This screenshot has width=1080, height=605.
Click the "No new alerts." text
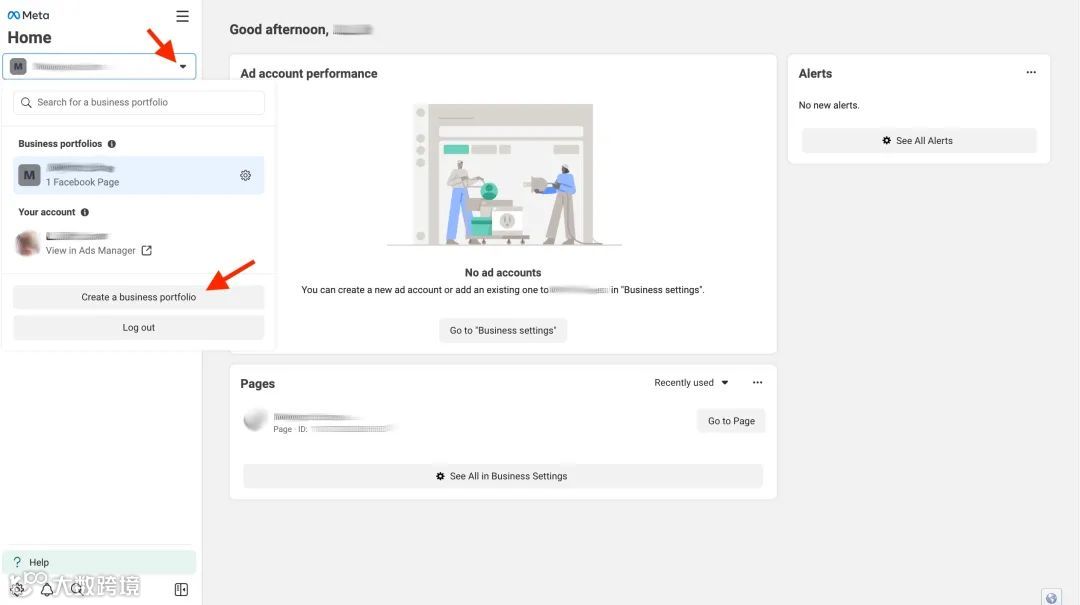(x=829, y=105)
